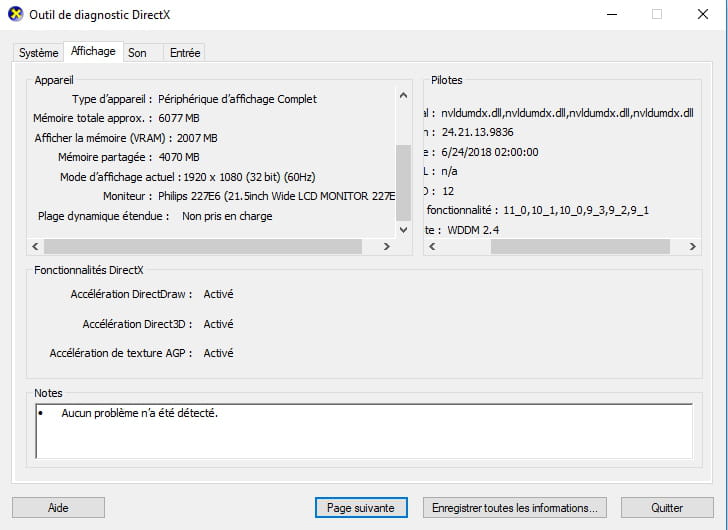Click the 'Accélération de texture AGP :' label

click(121, 353)
